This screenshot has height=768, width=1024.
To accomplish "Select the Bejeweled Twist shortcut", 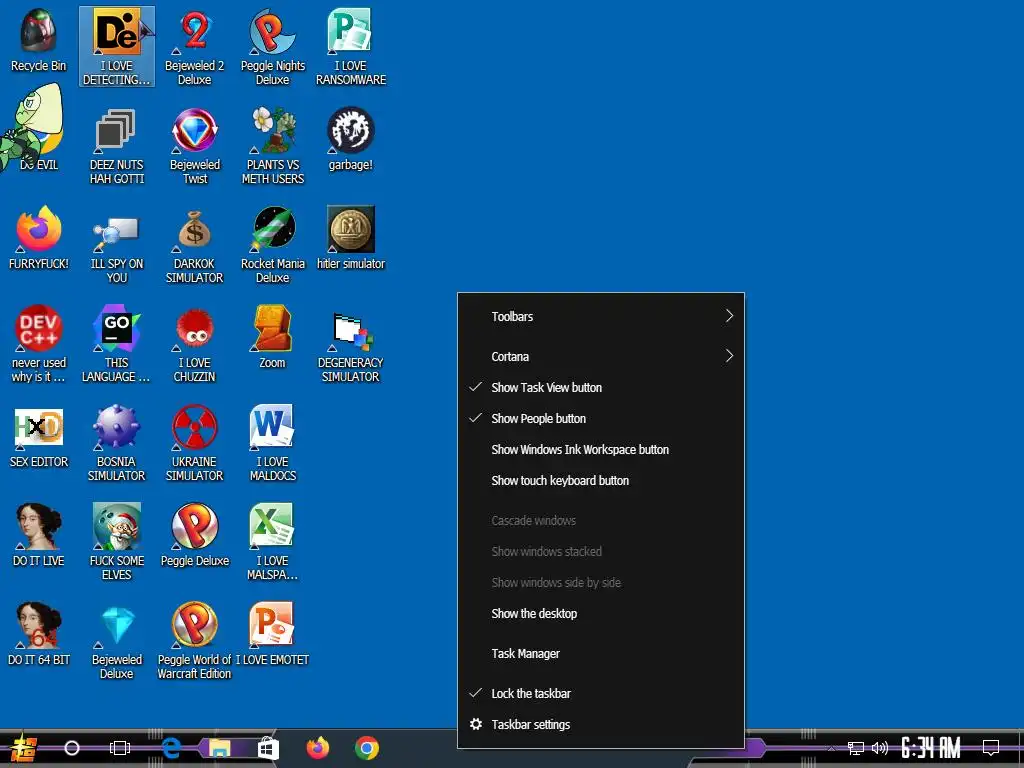I will tap(195, 146).
